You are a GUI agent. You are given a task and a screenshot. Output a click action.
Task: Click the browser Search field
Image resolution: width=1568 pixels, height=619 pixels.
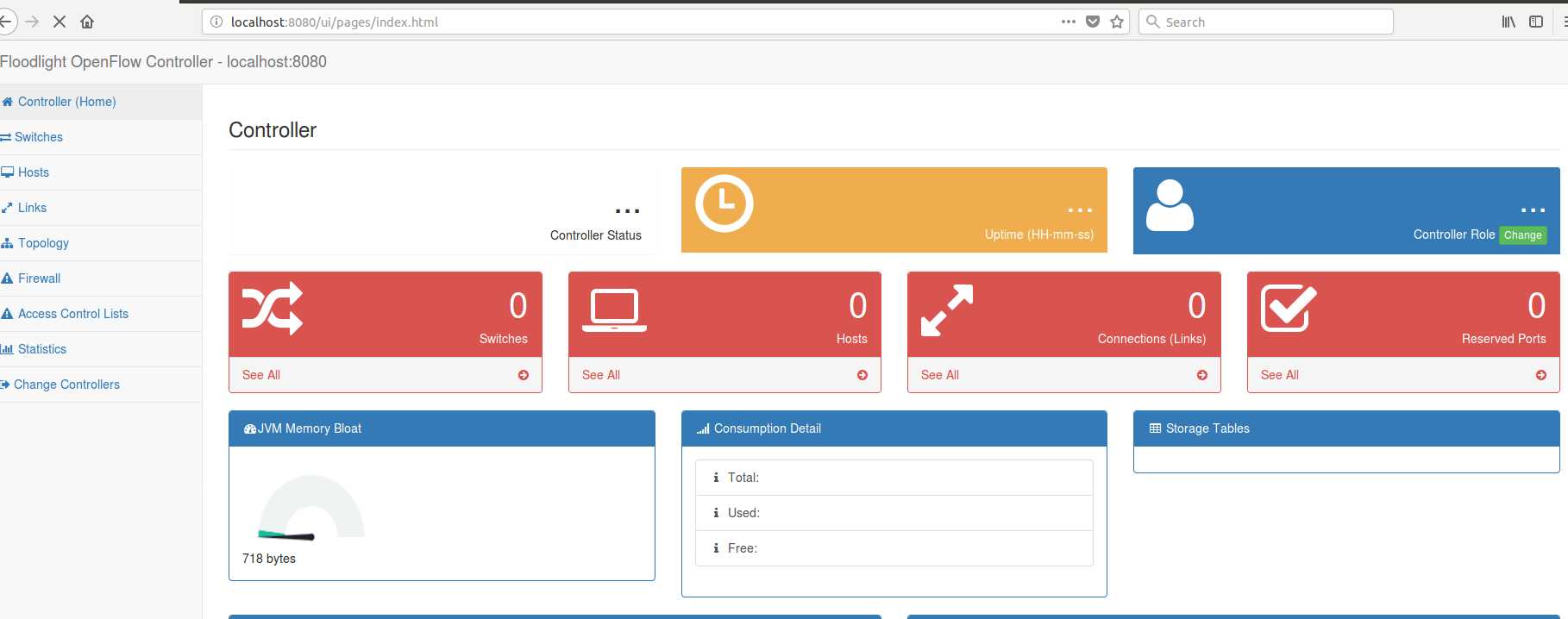tap(1265, 22)
